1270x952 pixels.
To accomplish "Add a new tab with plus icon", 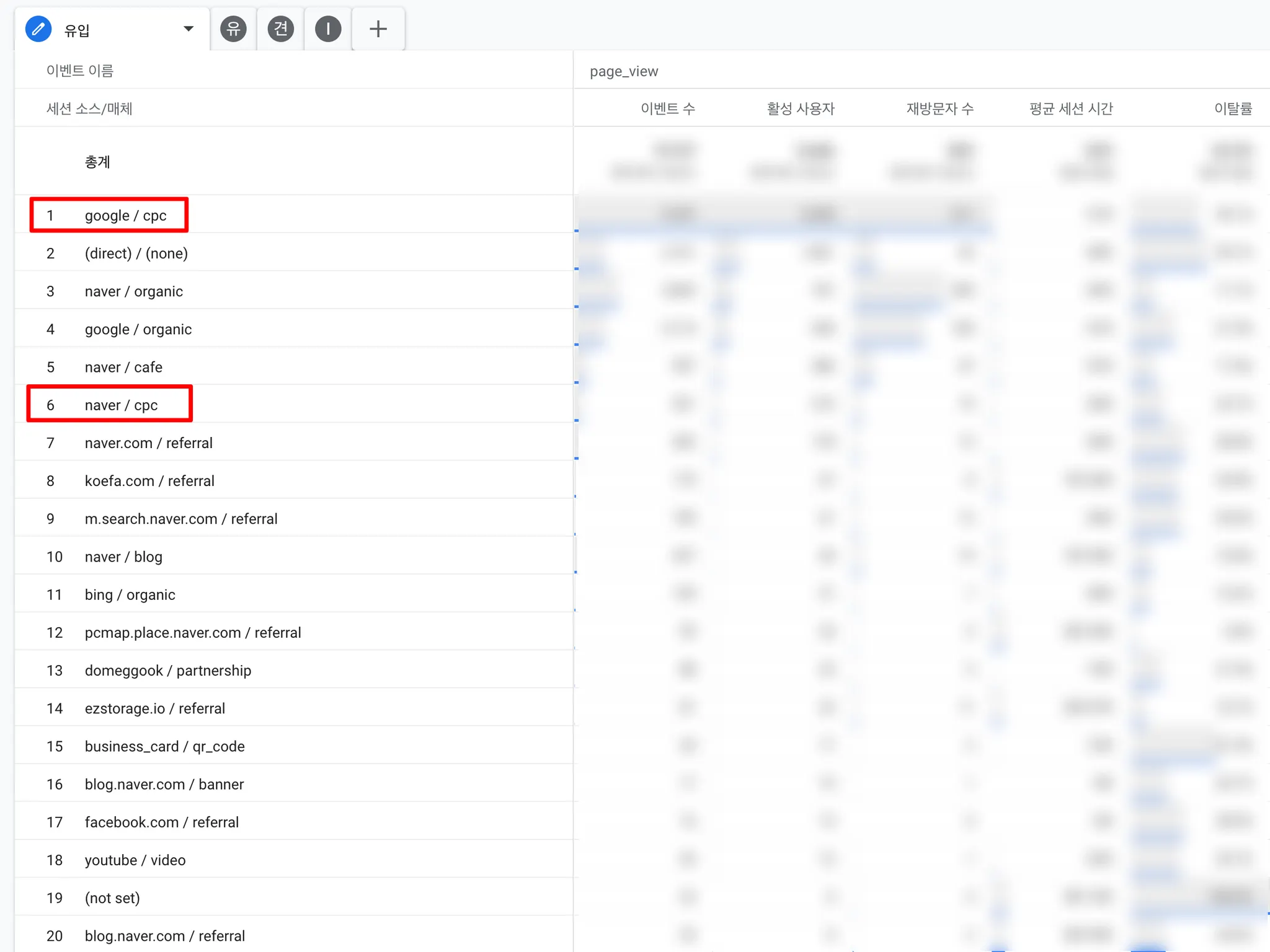I will pyautogui.click(x=378, y=29).
